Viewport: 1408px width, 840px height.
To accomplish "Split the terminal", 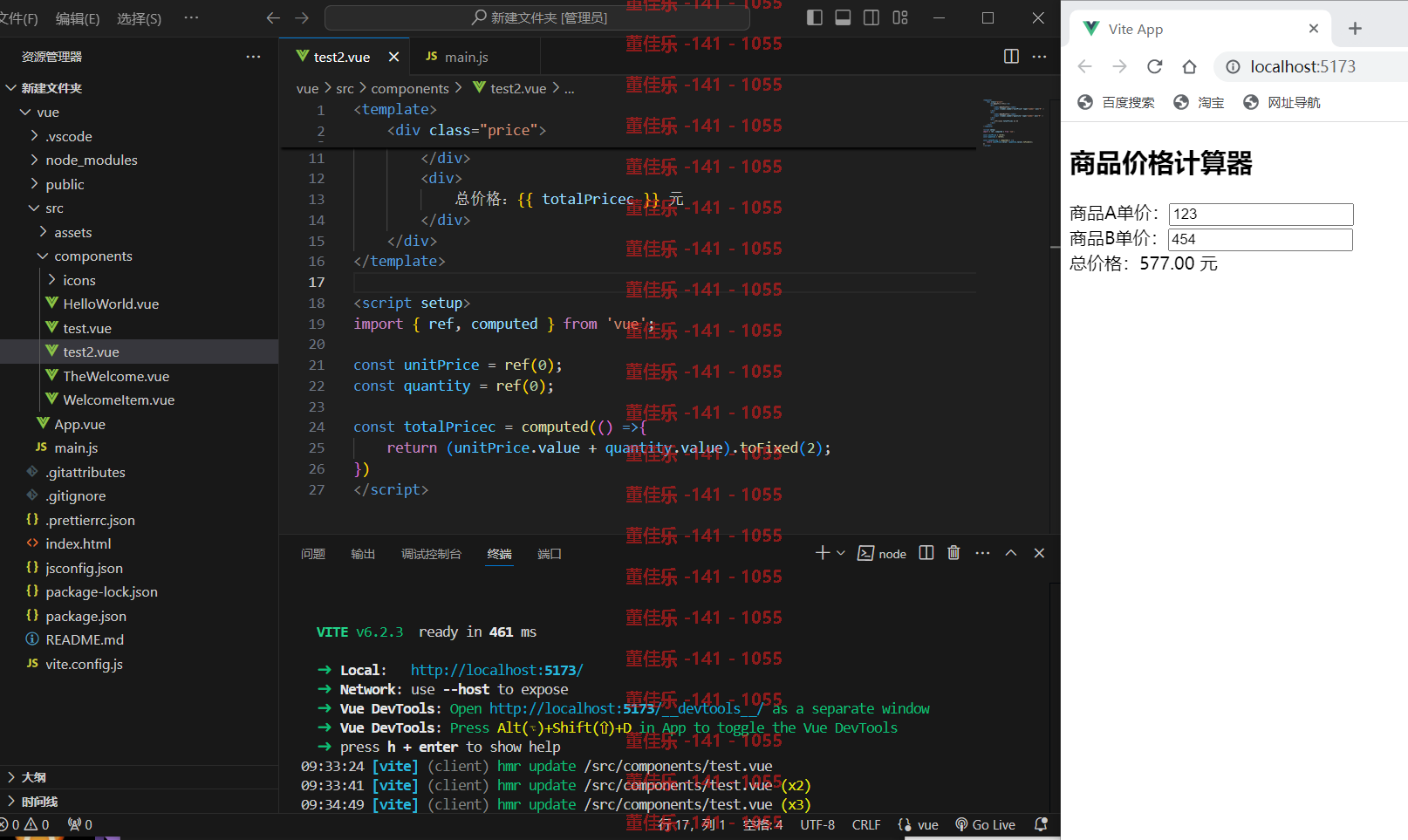I will [x=926, y=553].
